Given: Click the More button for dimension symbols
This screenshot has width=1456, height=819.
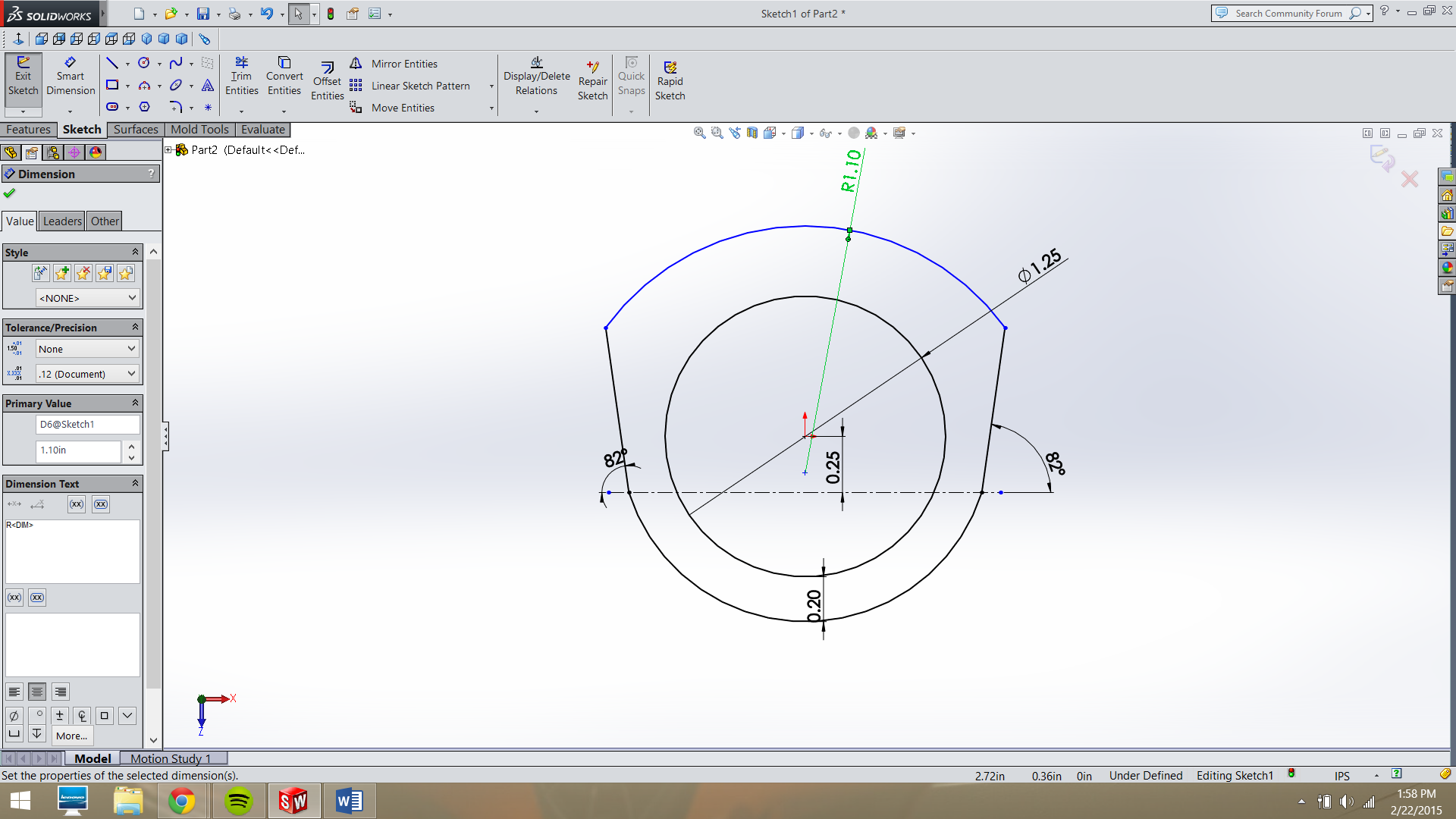Looking at the screenshot, I should tap(71, 735).
